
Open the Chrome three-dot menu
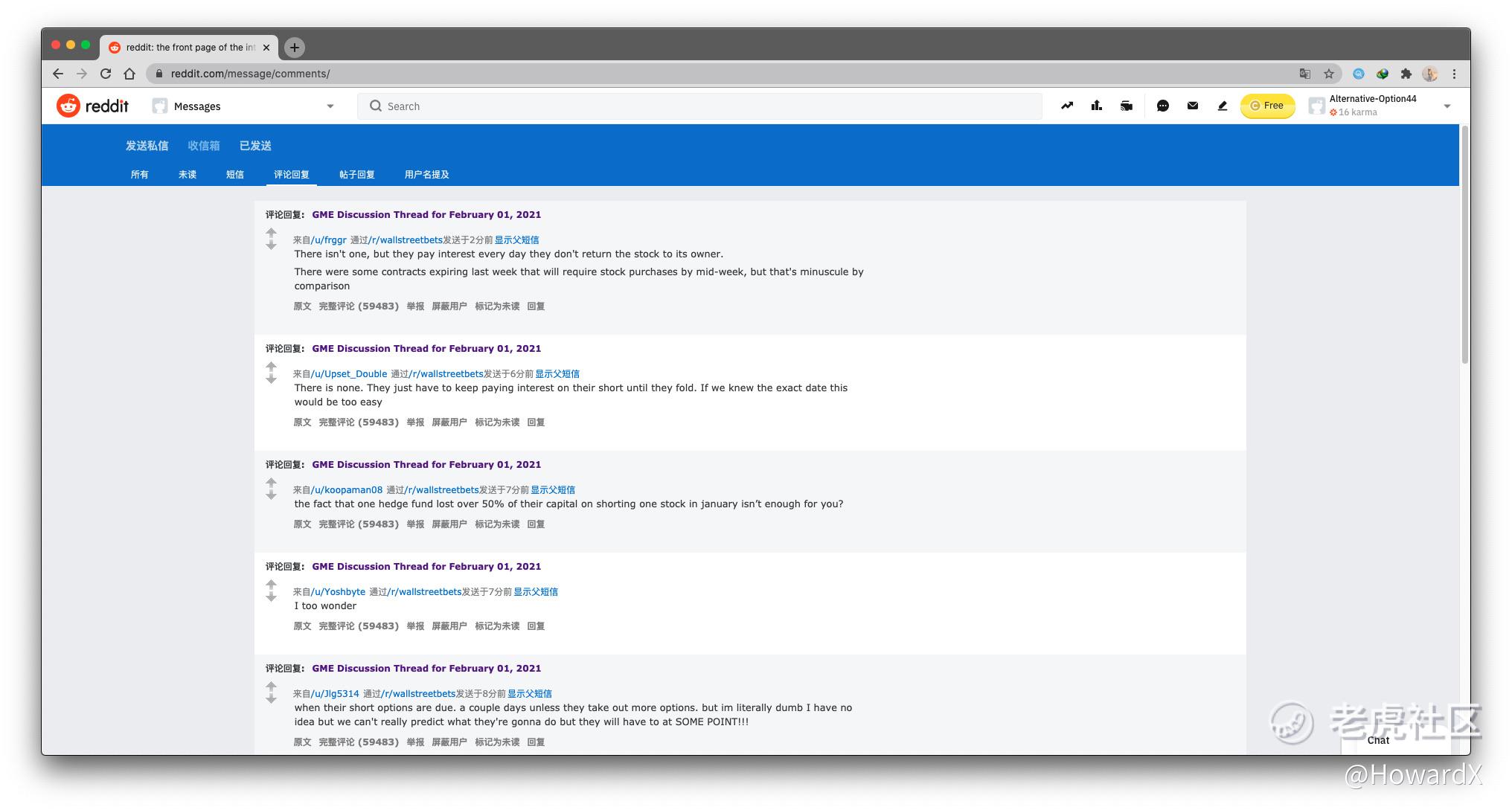click(x=1454, y=74)
